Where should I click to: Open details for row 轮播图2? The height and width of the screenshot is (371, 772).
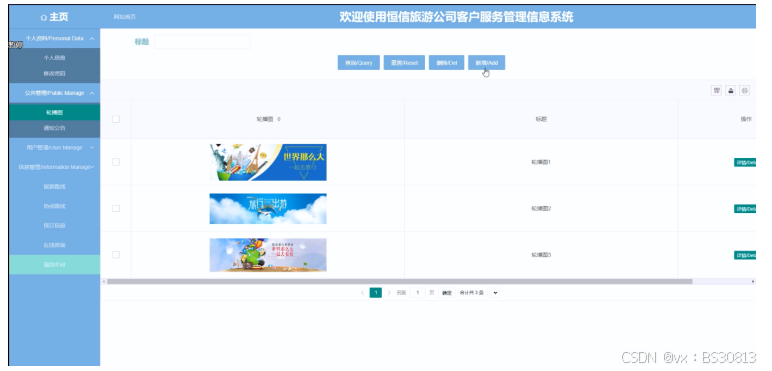pyautogui.click(x=745, y=209)
